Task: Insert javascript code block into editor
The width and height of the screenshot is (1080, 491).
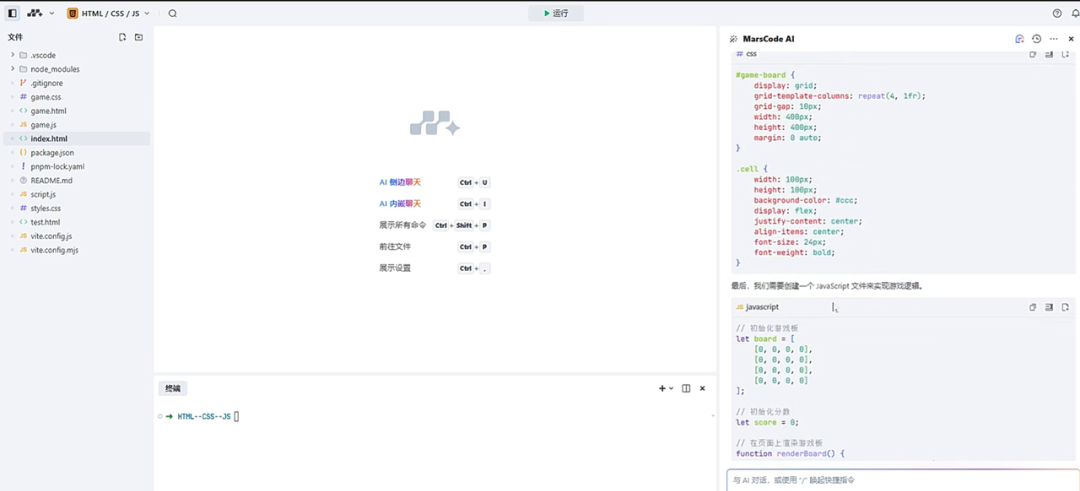Action: (x=1049, y=307)
